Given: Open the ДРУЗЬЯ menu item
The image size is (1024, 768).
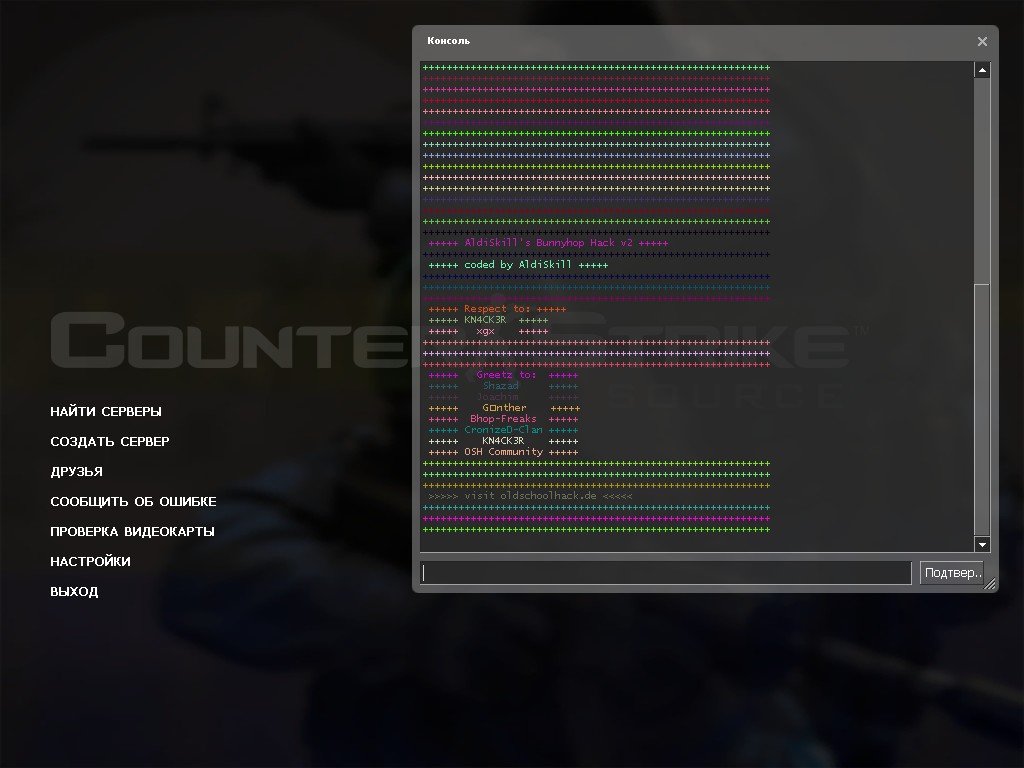Looking at the screenshot, I should tap(76, 472).
